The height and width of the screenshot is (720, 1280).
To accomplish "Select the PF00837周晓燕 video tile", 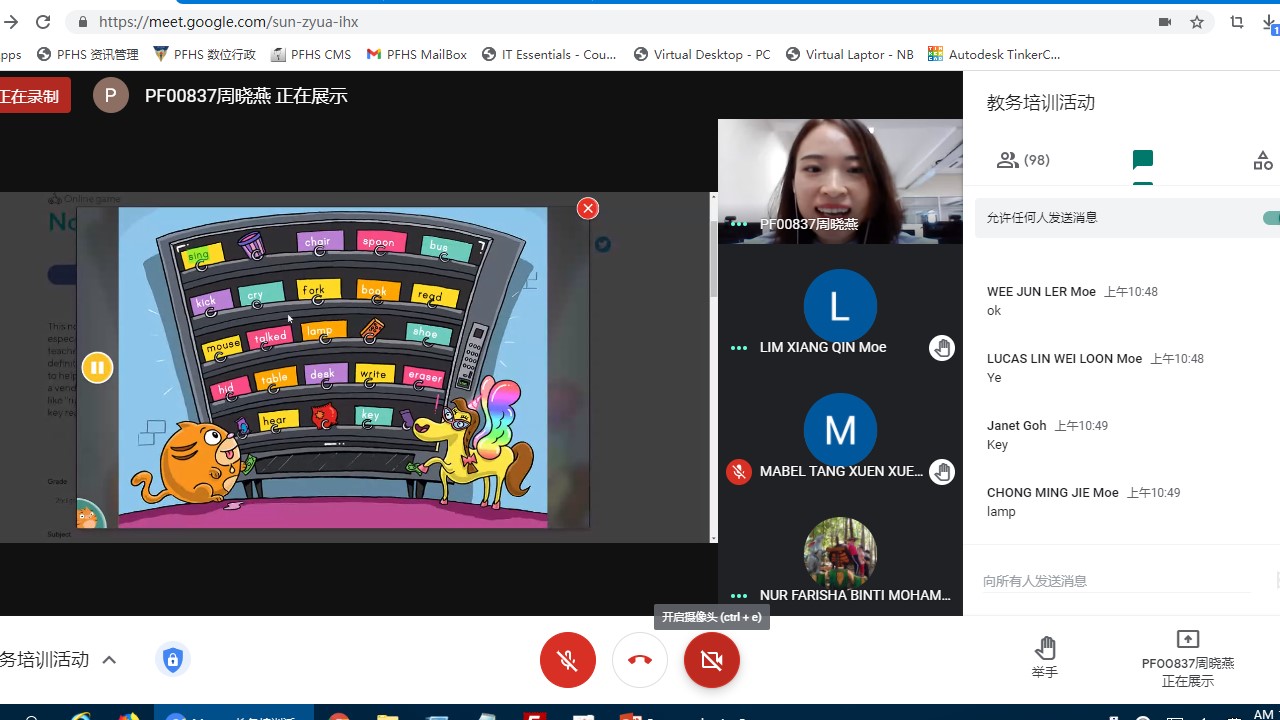I will point(840,182).
